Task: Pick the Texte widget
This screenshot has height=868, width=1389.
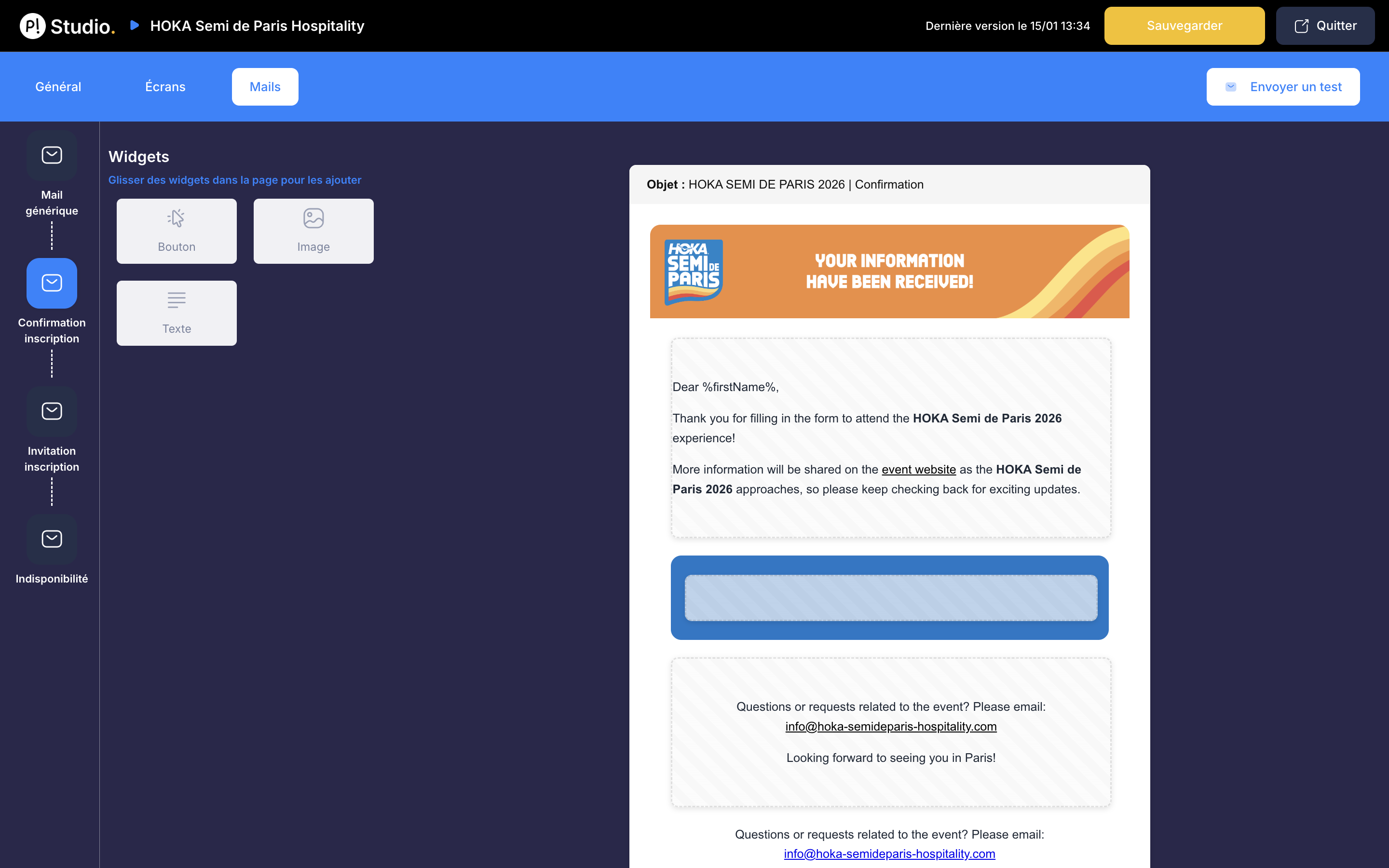Action: tap(176, 313)
